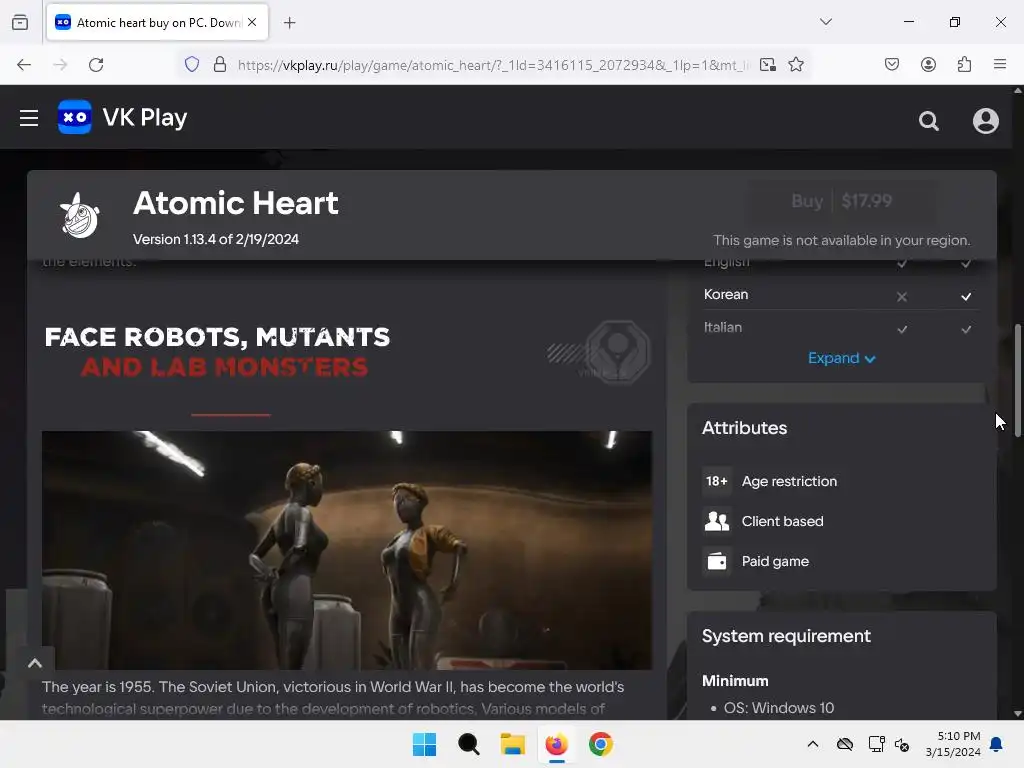This screenshot has height=768, width=1024.
Task: Click the Client based label
Action: [x=782, y=521]
